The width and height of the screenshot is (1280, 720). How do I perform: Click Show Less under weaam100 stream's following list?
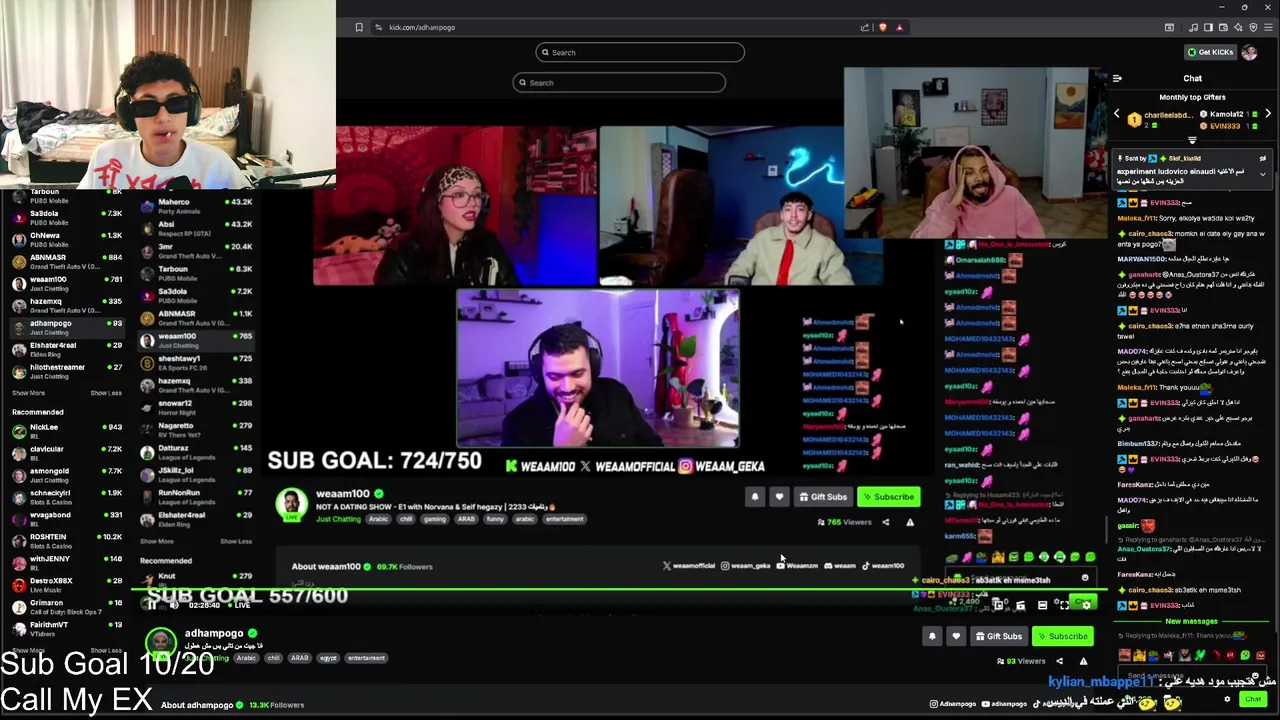(x=236, y=541)
